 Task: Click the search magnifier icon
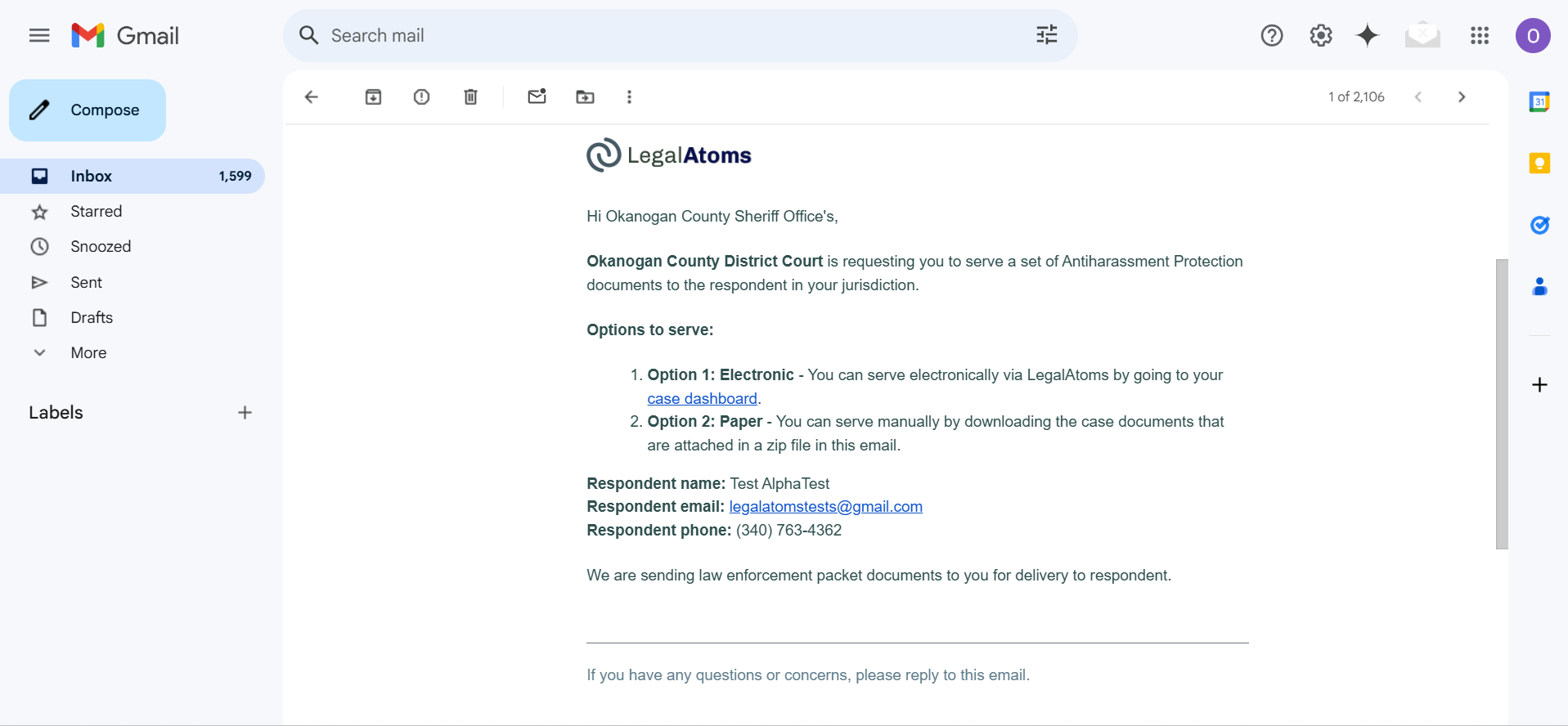308,35
